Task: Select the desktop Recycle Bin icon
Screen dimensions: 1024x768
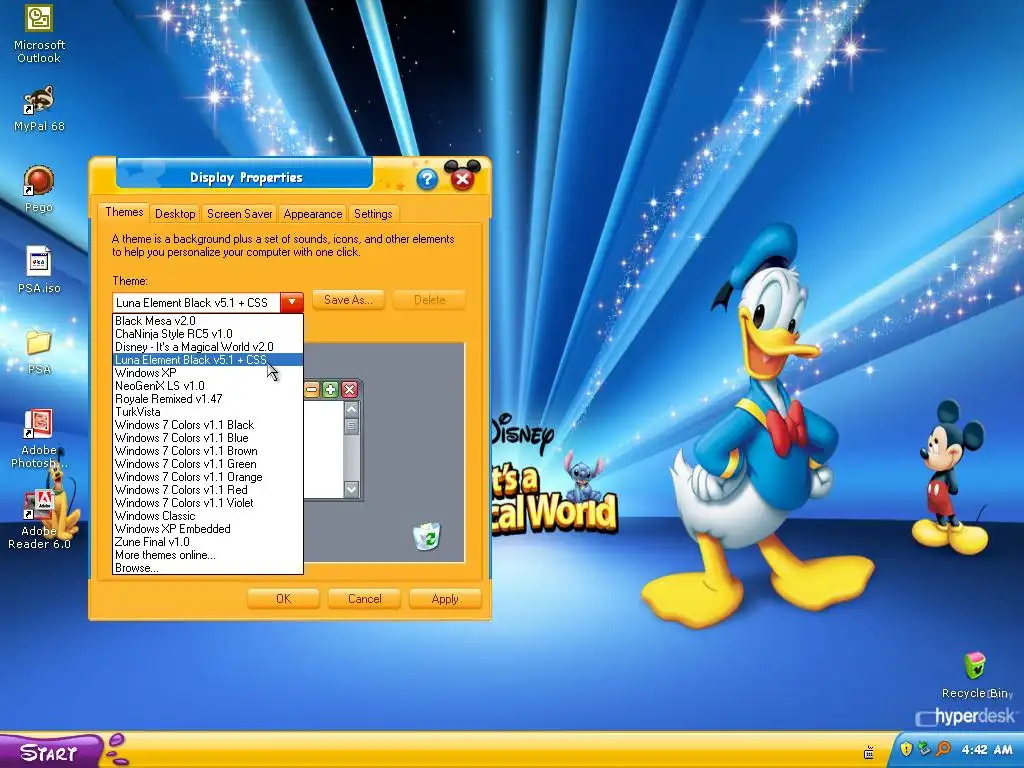Action: [x=975, y=675]
